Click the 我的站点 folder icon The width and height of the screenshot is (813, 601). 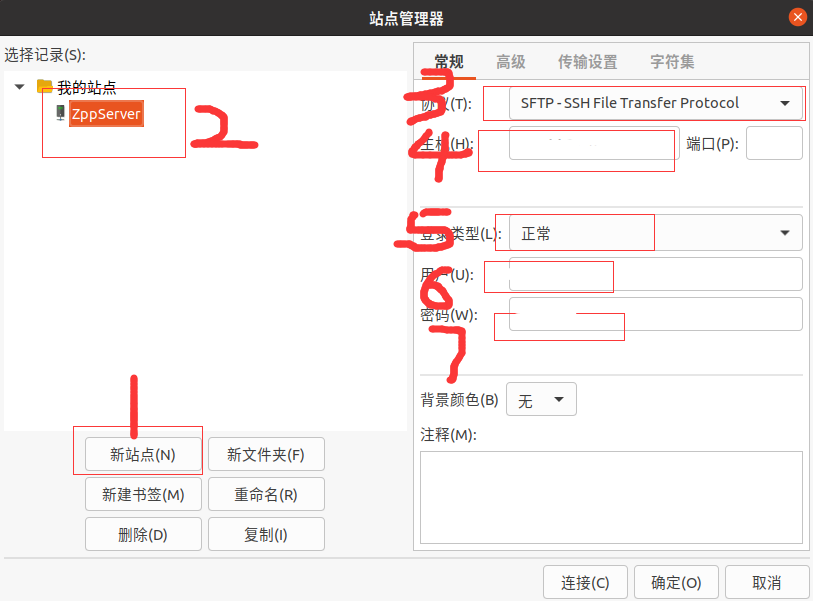pos(45,87)
